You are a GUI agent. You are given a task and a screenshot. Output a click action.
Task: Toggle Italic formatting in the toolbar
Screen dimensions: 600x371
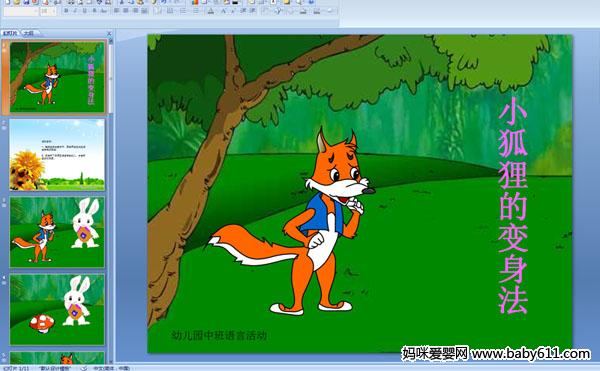click(x=75, y=11)
